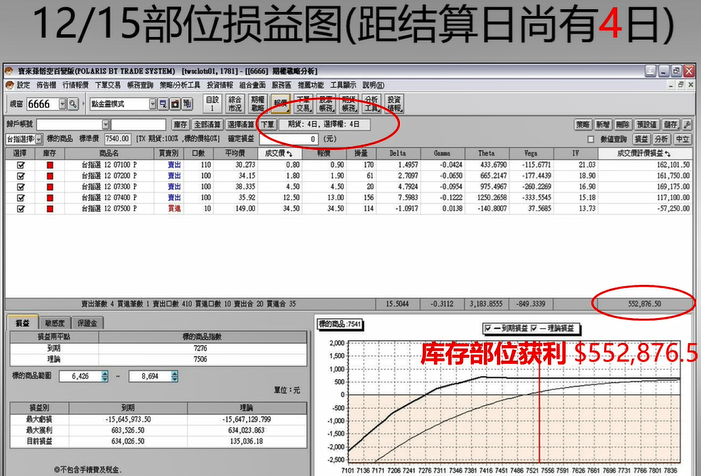Toggle checkbox for 台指選 12 07500 P row
The width and height of the screenshot is (701, 476).
(21, 208)
